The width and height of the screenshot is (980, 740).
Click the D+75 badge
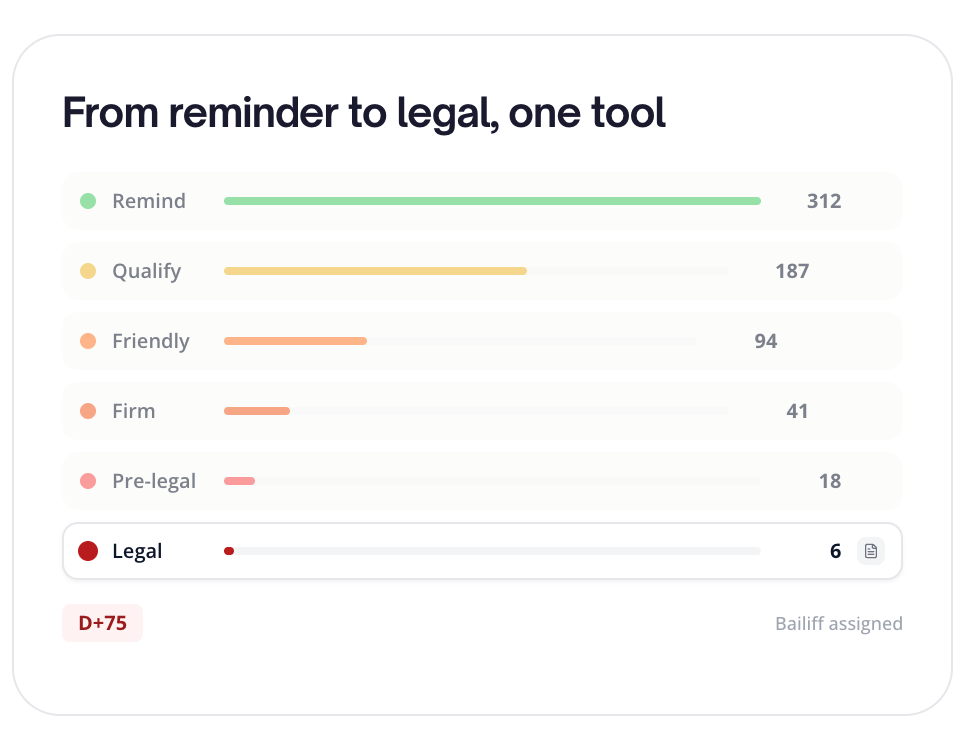102,623
